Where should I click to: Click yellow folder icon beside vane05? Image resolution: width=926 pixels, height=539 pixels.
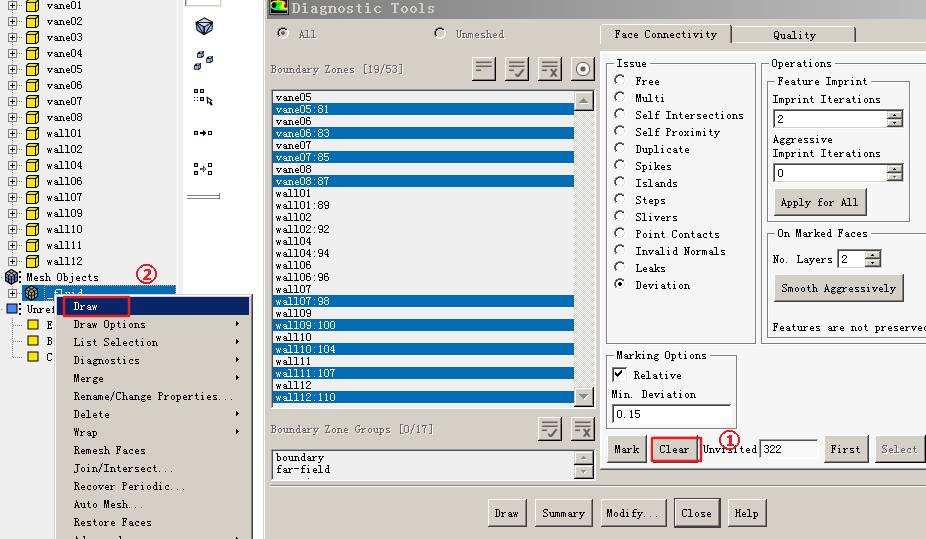(32, 70)
